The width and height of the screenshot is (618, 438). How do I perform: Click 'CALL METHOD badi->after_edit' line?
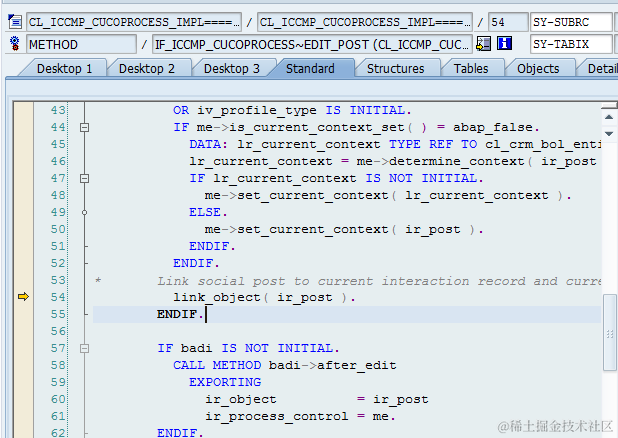[285, 365]
